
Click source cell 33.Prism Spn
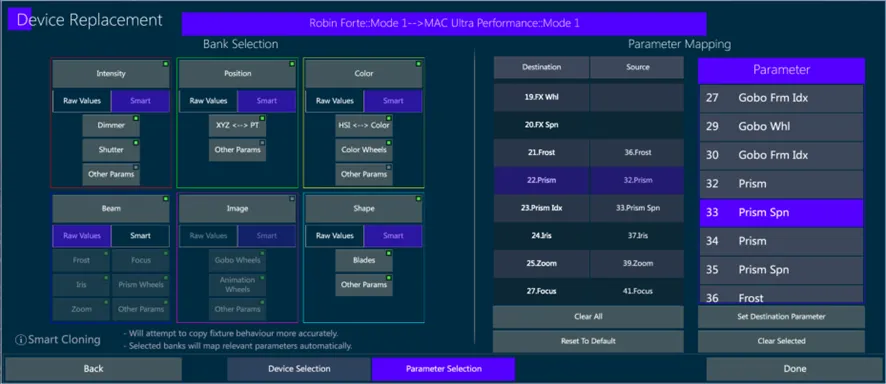pyautogui.click(x=637, y=208)
